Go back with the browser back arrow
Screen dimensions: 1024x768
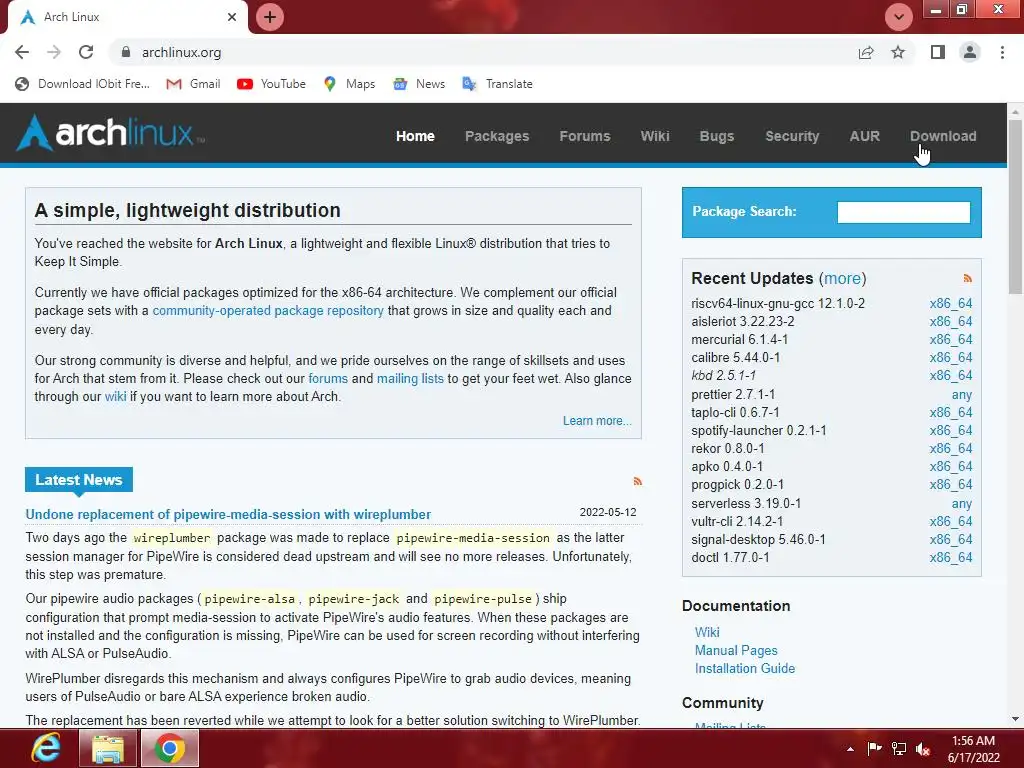pos(22,52)
